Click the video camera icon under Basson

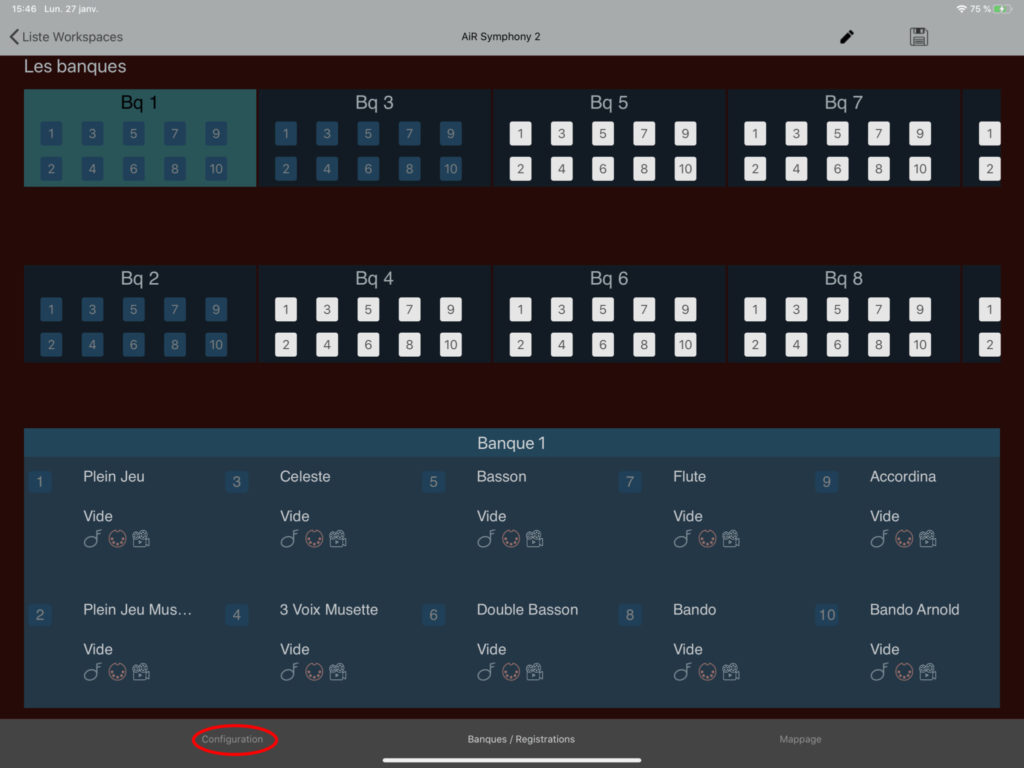535,539
